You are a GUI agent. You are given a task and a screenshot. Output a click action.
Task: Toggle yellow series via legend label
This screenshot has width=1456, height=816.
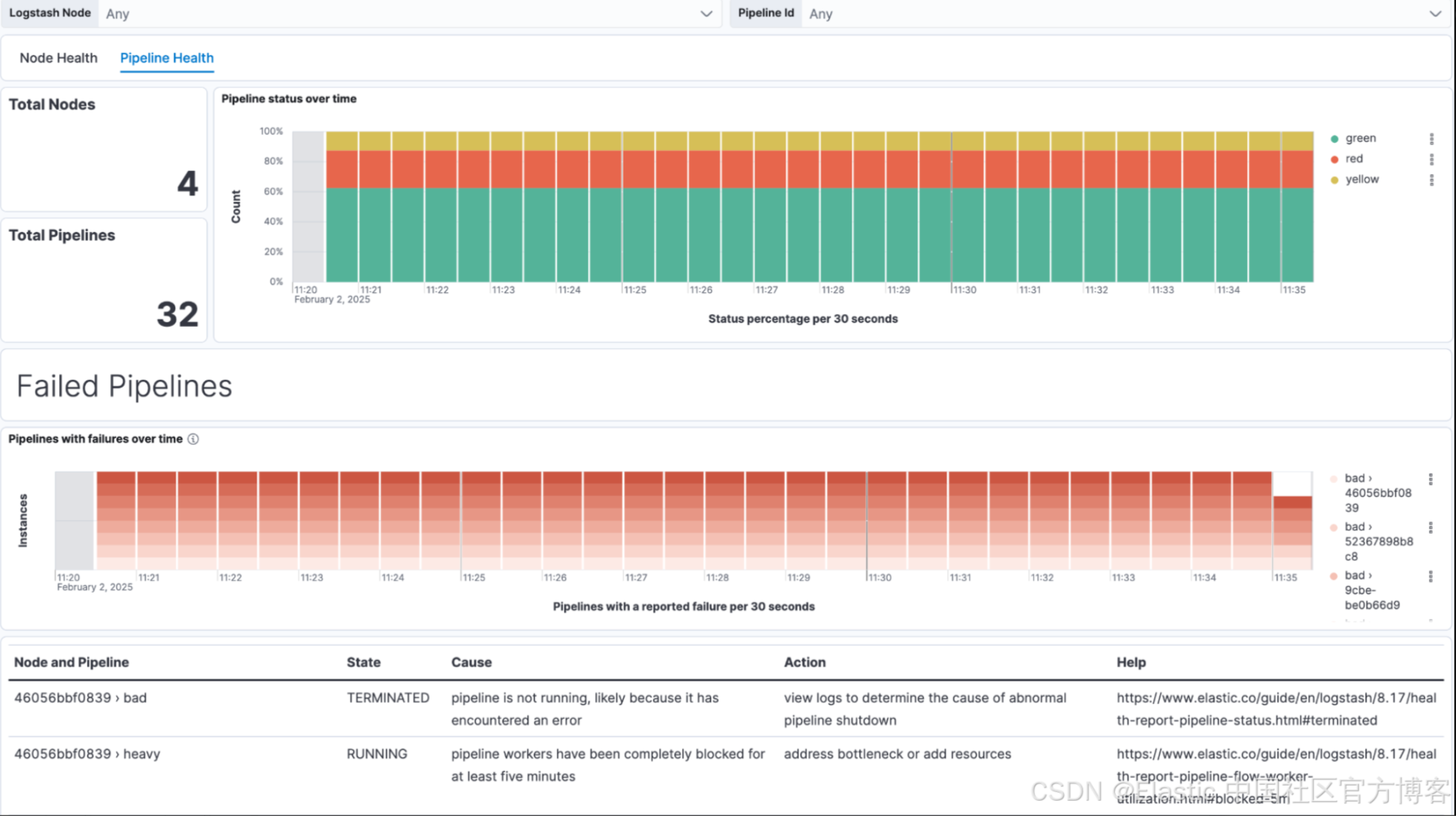click(x=1362, y=180)
